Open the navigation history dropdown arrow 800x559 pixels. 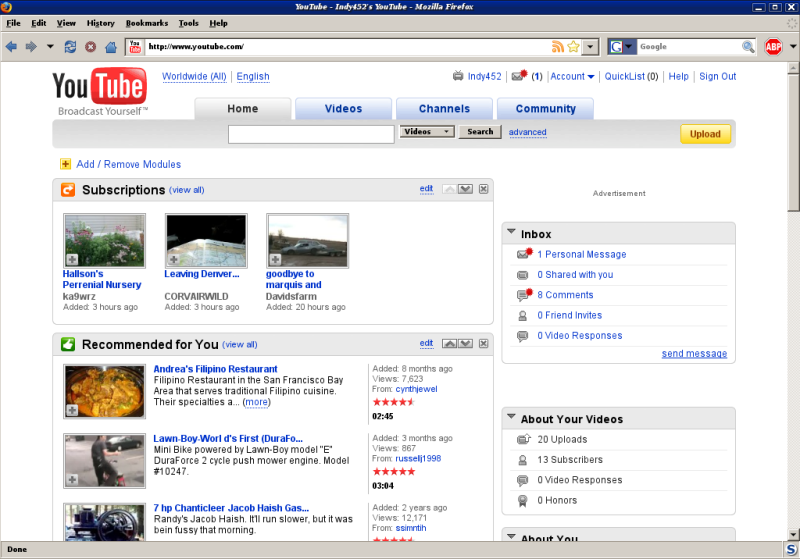click(50, 47)
